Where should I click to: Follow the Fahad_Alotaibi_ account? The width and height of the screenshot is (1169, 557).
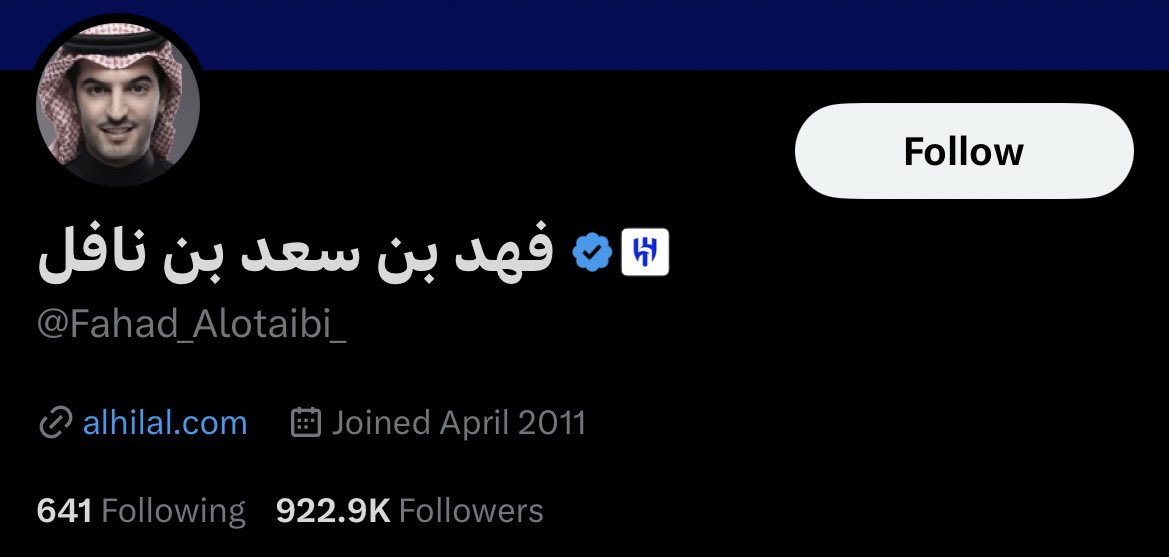click(x=964, y=151)
